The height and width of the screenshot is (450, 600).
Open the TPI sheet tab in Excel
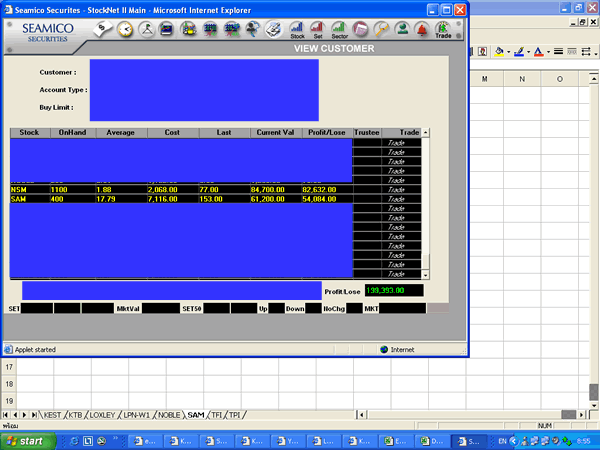click(x=235, y=415)
